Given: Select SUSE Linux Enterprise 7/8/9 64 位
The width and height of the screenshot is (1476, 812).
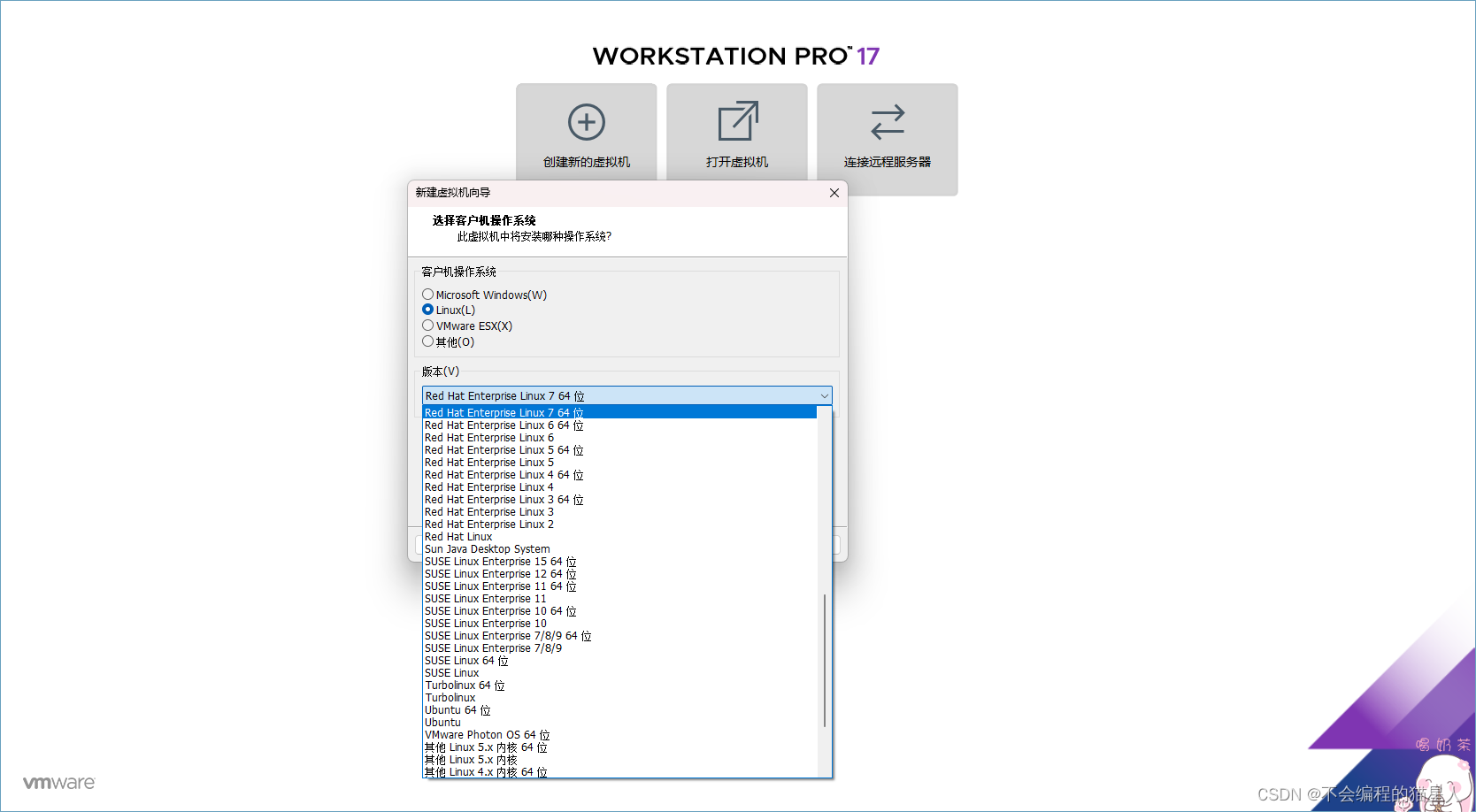Looking at the screenshot, I should tap(619, 636).
